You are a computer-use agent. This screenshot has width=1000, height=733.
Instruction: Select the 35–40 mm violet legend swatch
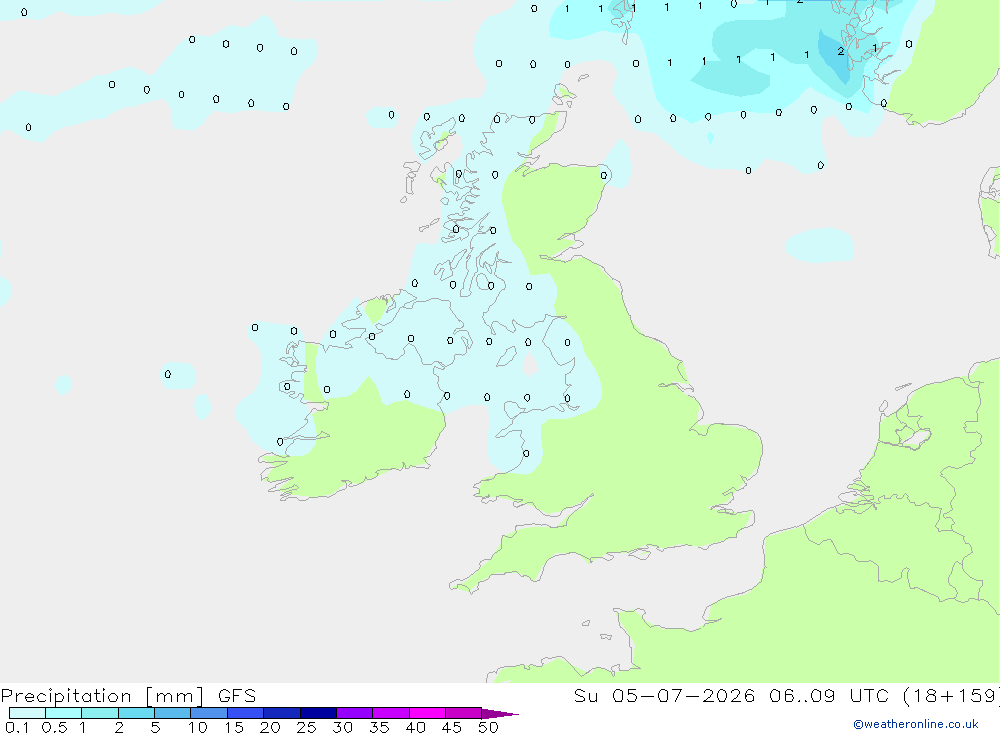coord(391,713)
